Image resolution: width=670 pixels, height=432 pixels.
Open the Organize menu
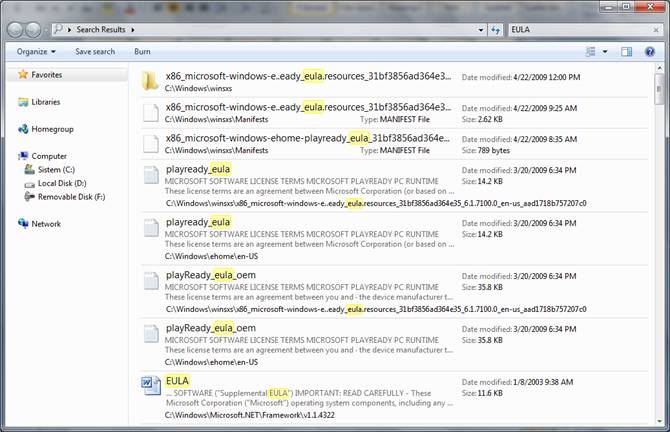coord(36,52)
